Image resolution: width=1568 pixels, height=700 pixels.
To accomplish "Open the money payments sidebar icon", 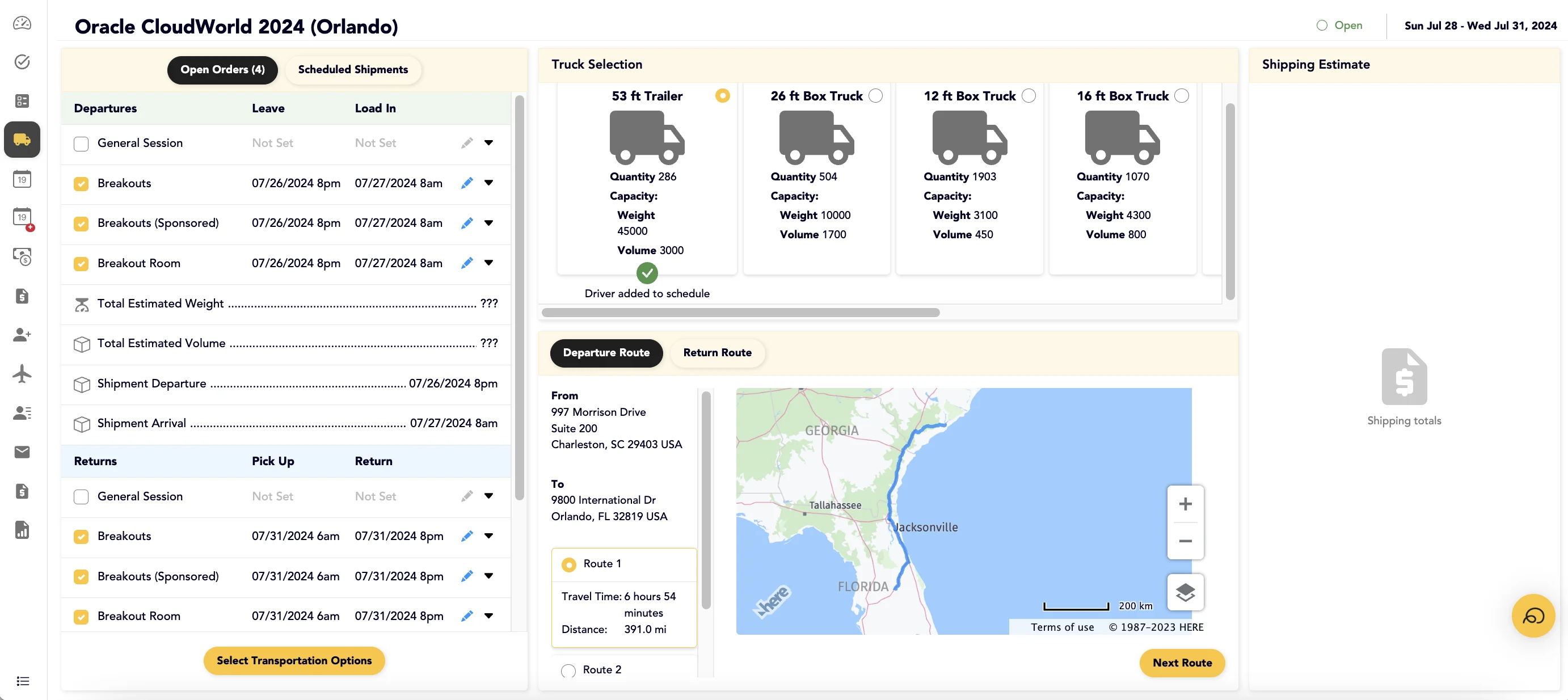I will point(22,257).
